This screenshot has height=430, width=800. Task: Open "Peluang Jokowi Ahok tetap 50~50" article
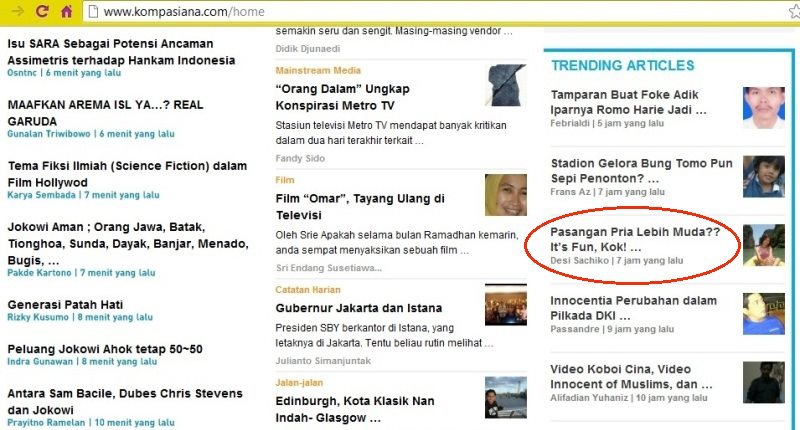[x=105, y=349]
